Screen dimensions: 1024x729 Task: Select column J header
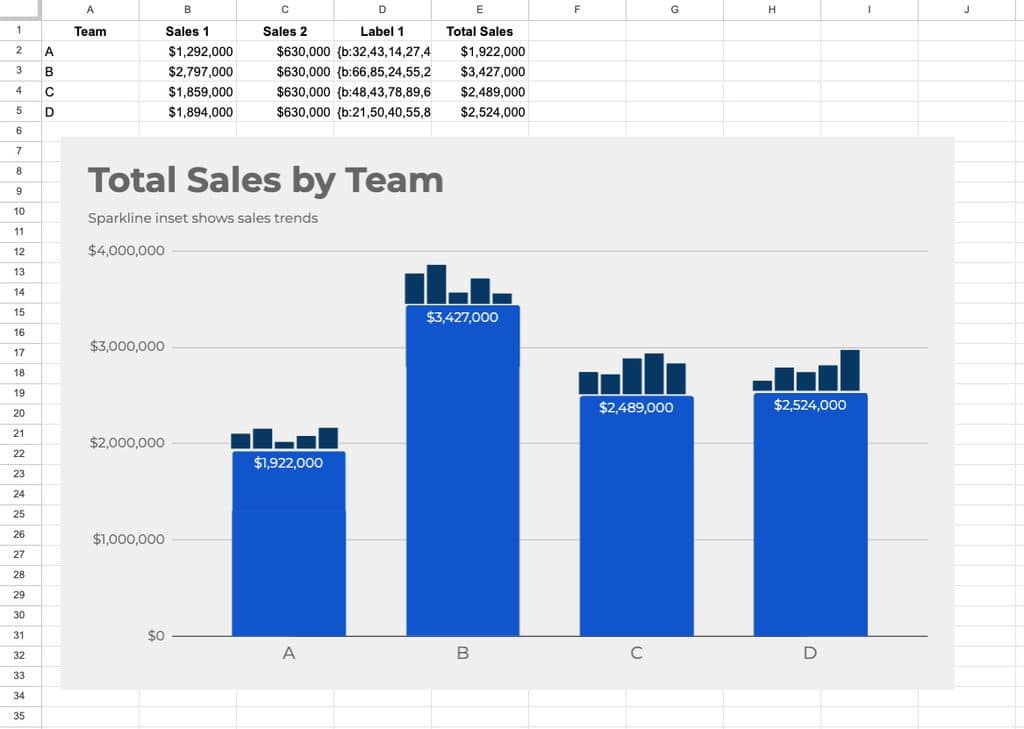click(x=967, y=10)
